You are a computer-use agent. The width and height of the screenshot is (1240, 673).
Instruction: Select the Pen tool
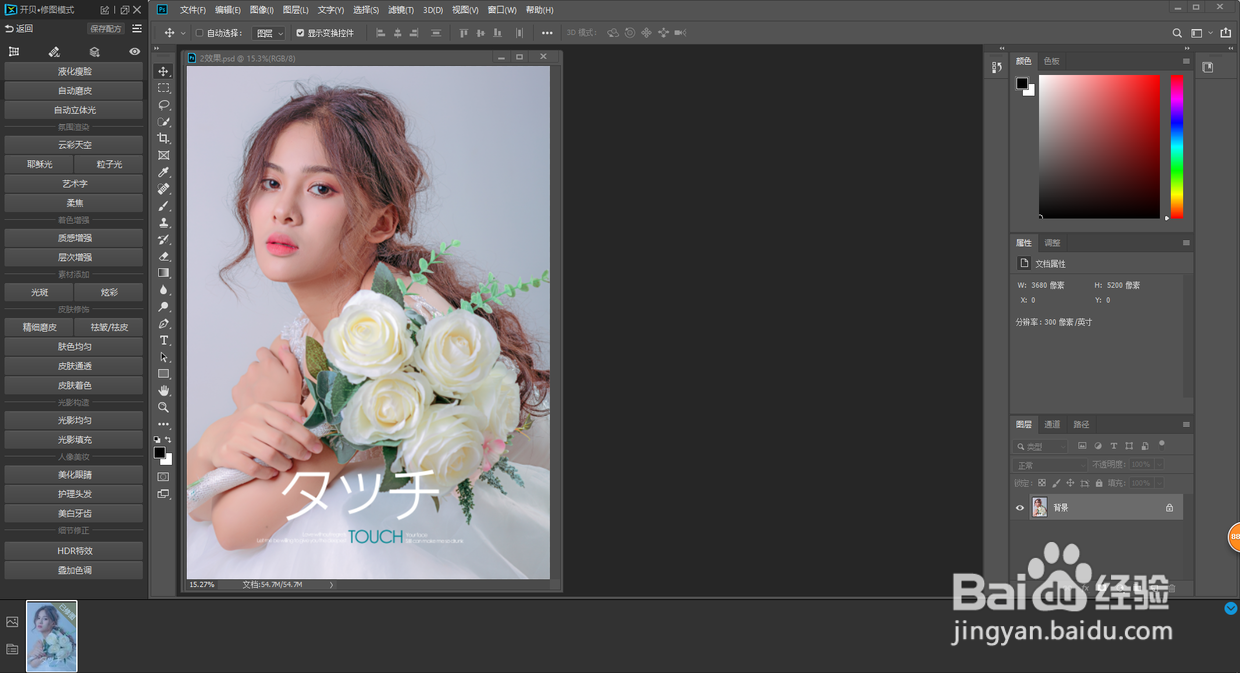click(164, 324)
